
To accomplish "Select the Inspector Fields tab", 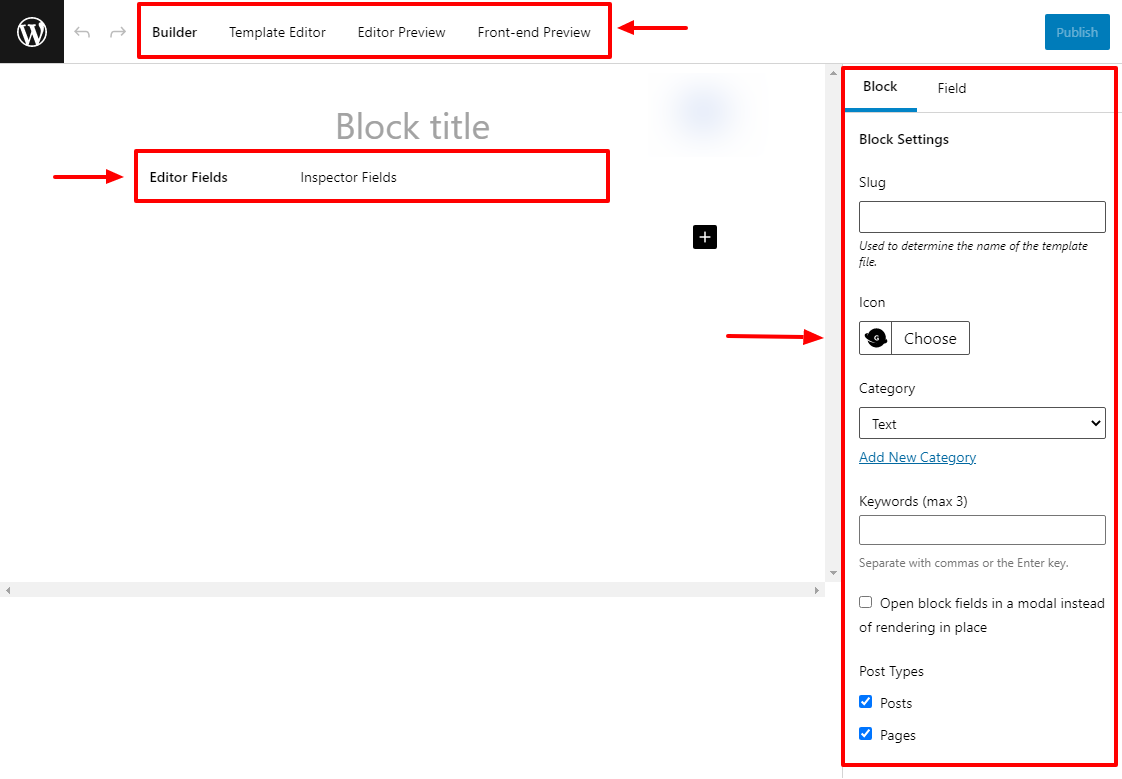I will (348, 177).
